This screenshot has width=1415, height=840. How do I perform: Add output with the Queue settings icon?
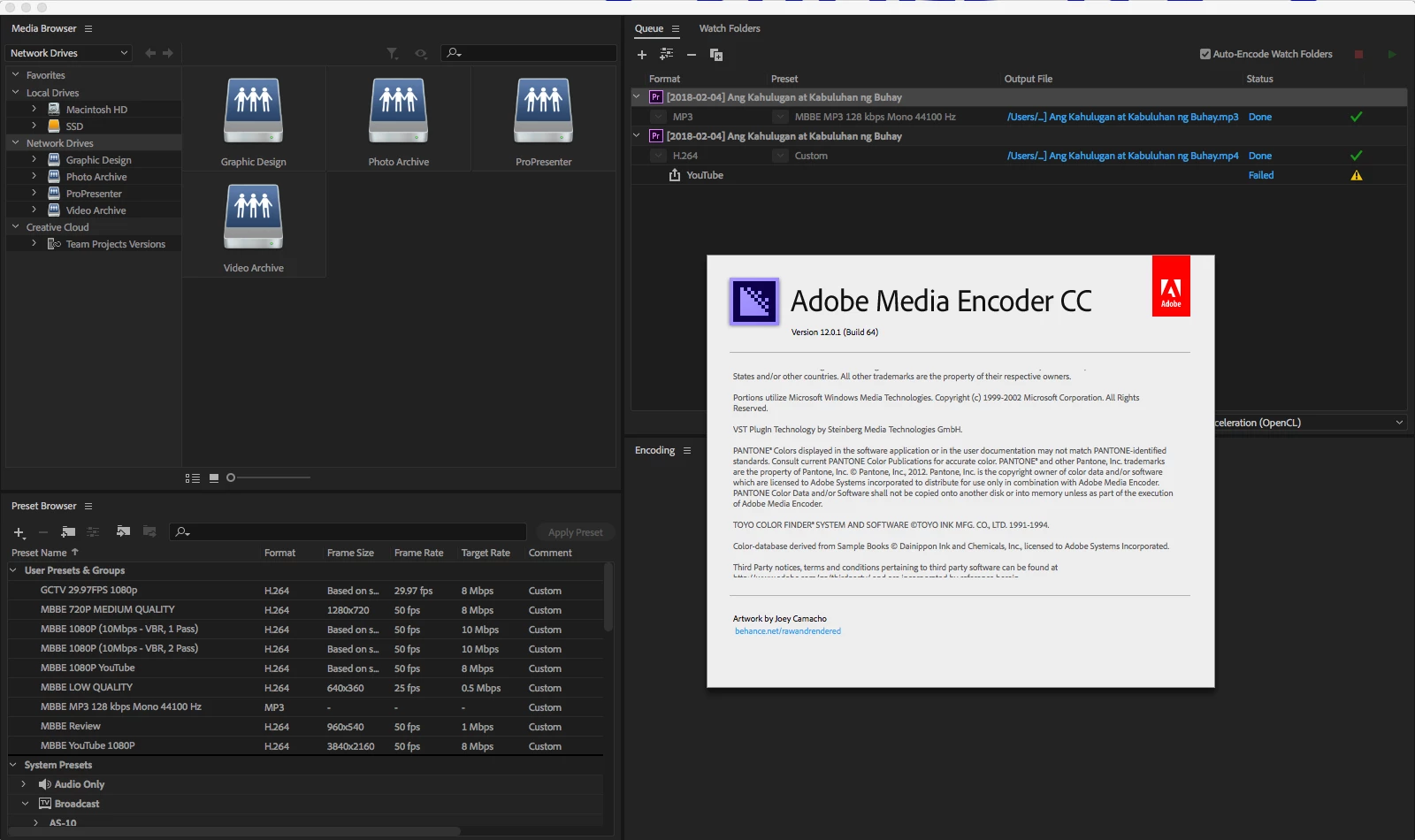(667, 55)
